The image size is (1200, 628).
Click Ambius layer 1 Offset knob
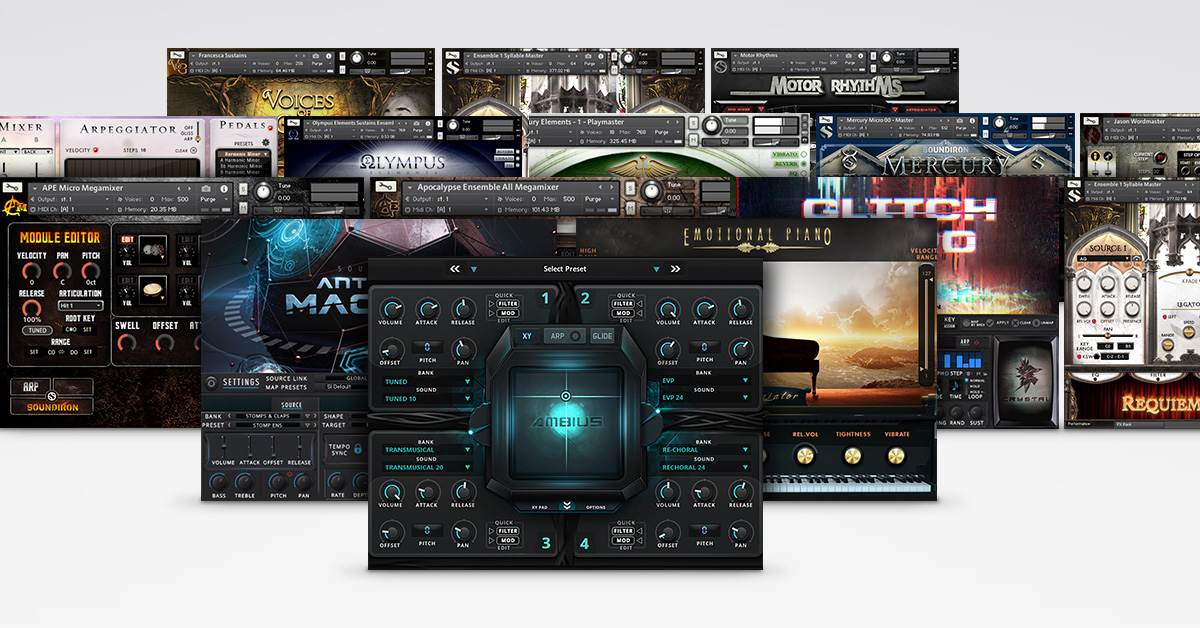[392, 348]
